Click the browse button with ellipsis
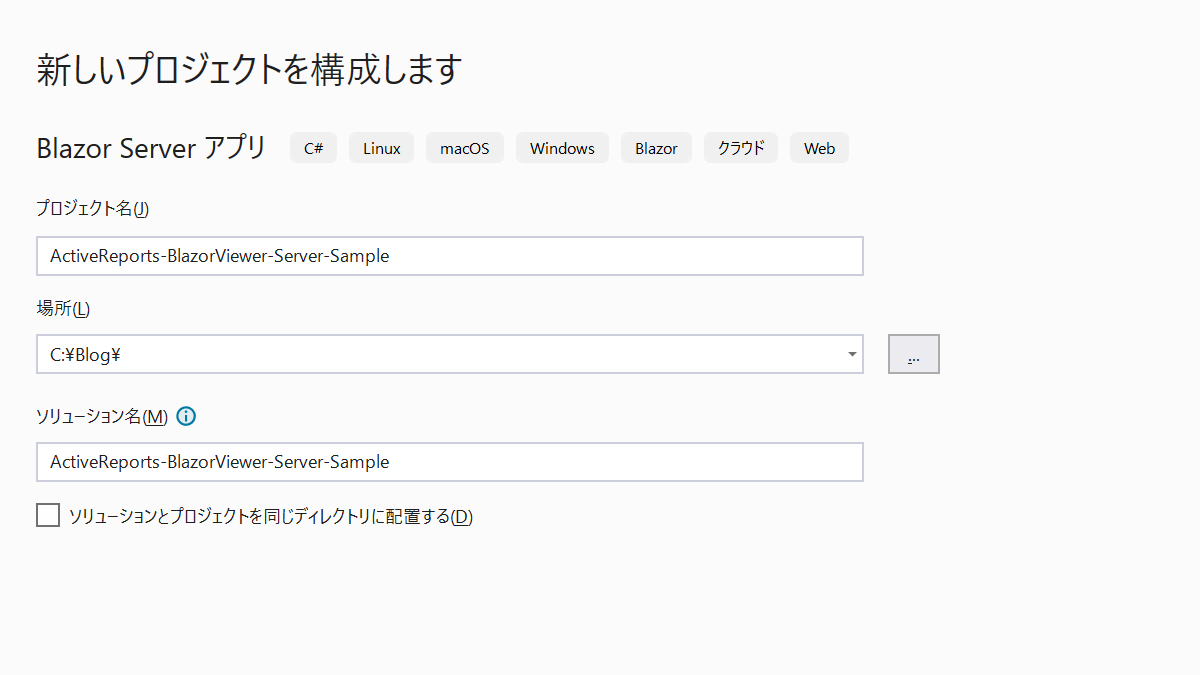The width and height of the screenshot is (1200, 675). (x=913, y=354)
